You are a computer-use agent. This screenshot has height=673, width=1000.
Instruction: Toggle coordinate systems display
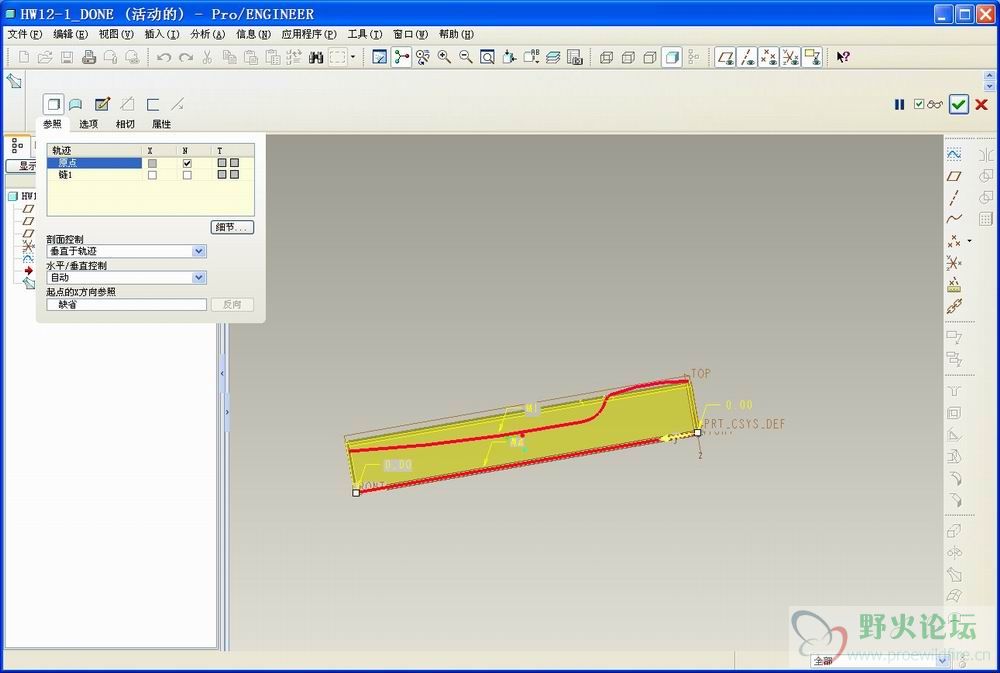[790, 57]
